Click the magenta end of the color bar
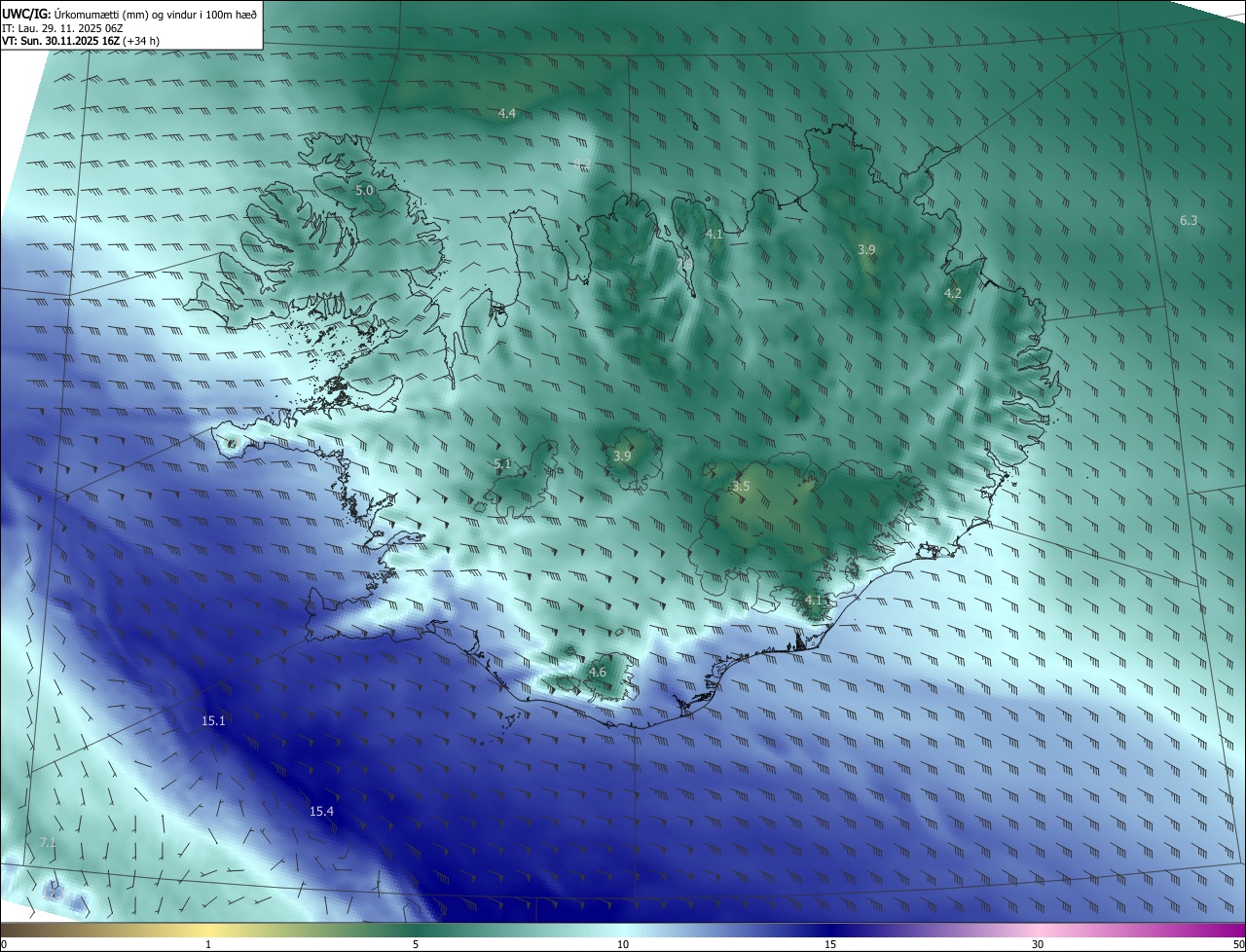The width and height of the screenshot is (1246, 952). 1234,931
